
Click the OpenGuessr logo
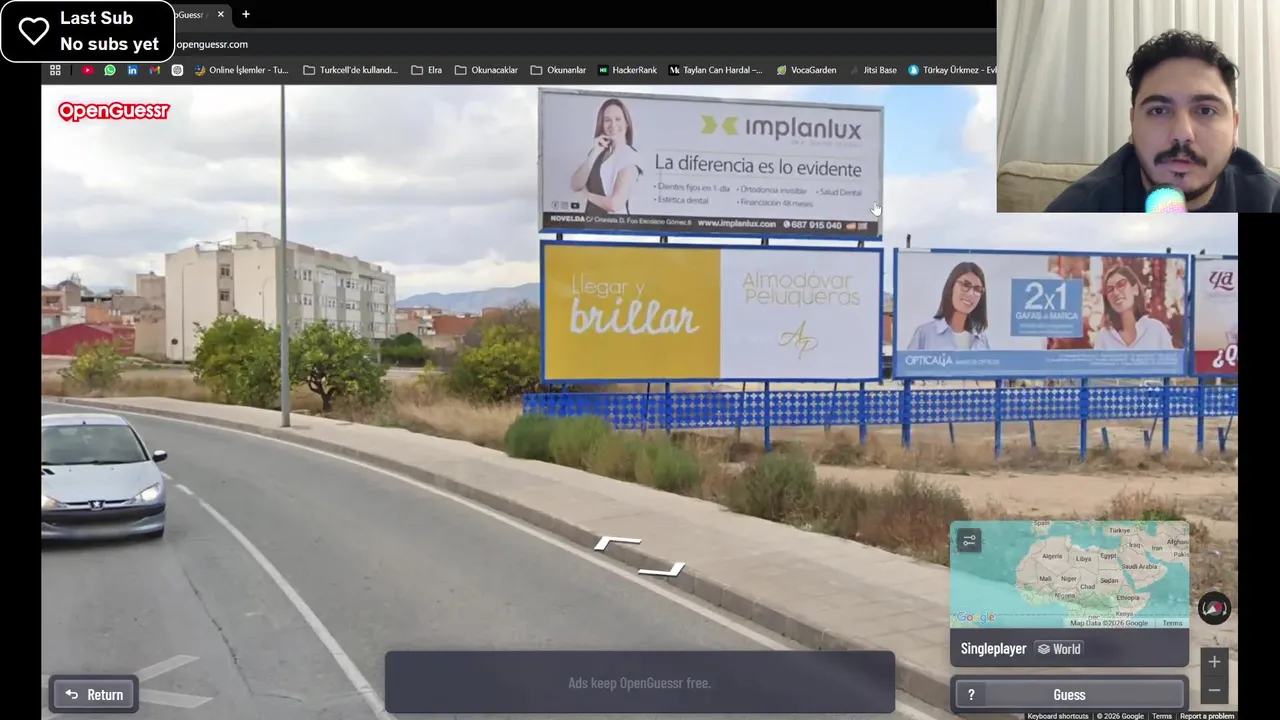coord(114,111)
